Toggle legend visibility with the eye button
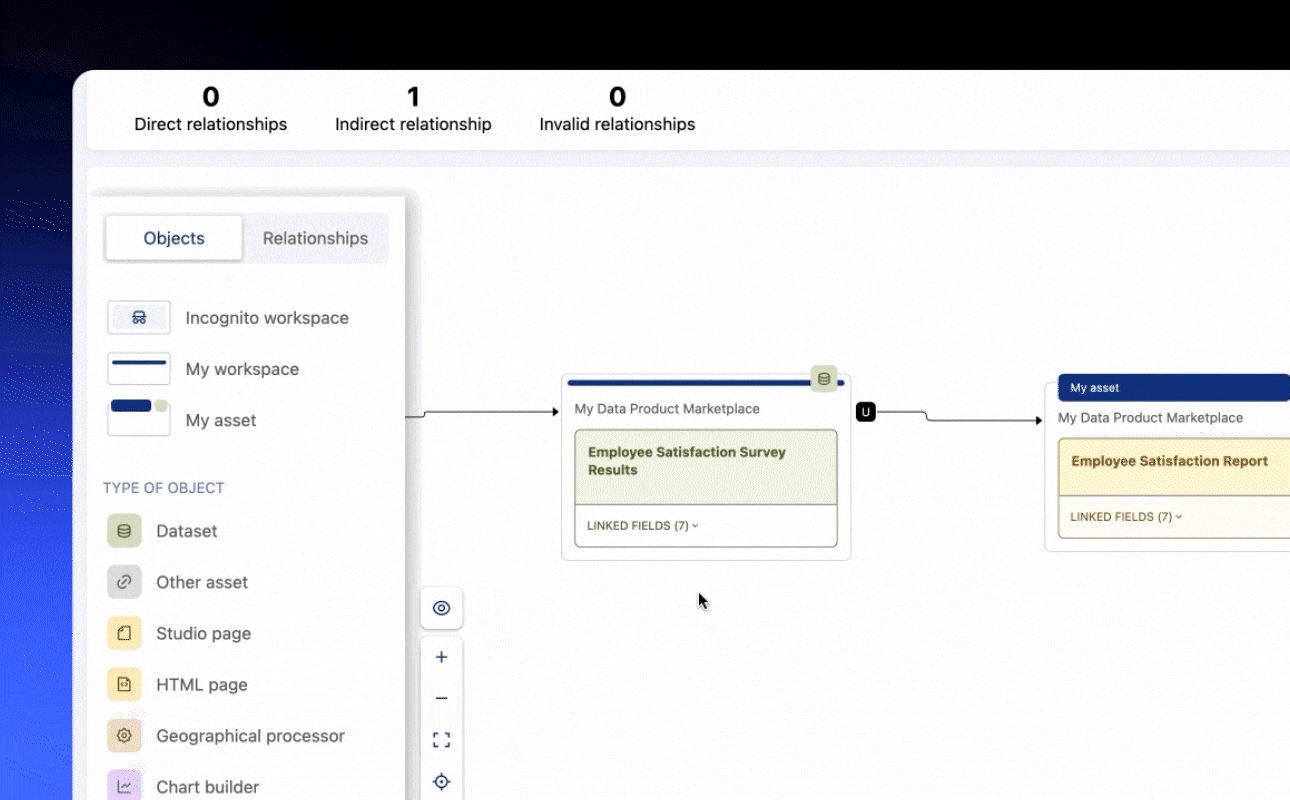 point(441,608)
